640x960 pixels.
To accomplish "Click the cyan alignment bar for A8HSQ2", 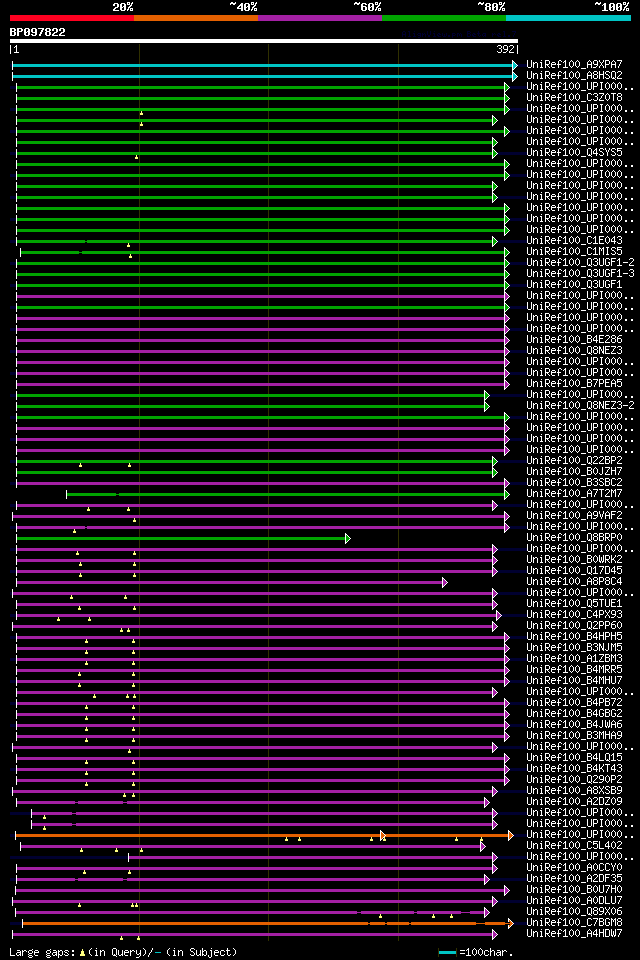I will point(263,76).
